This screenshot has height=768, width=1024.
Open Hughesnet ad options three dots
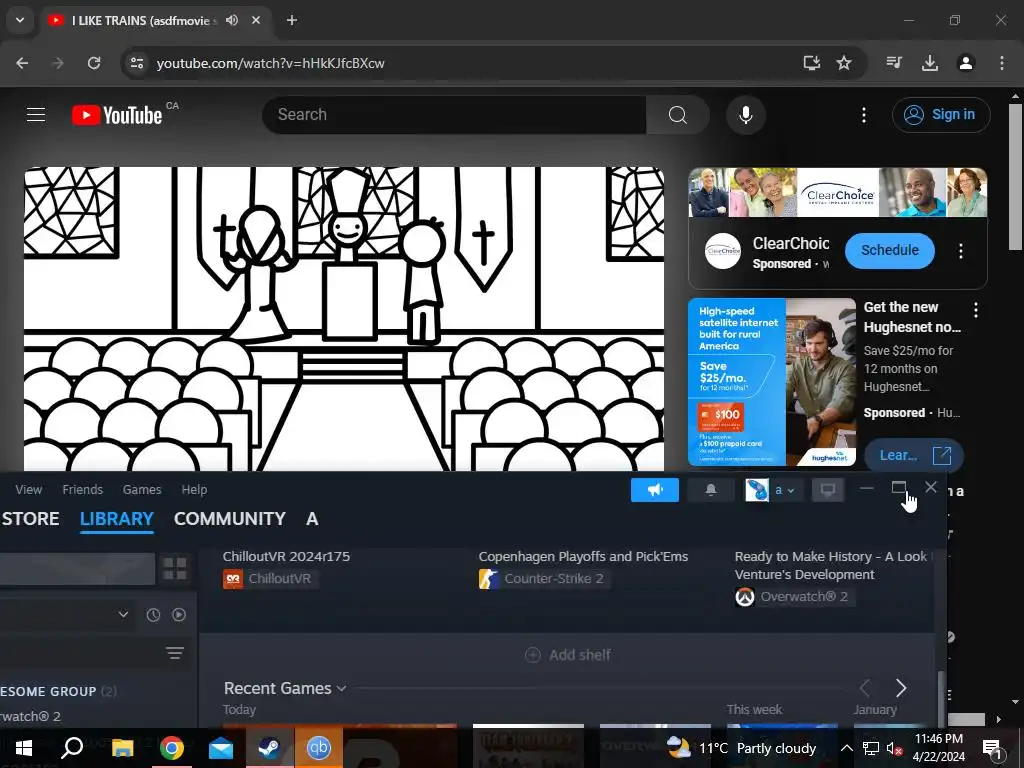click(x=976, y=310)
